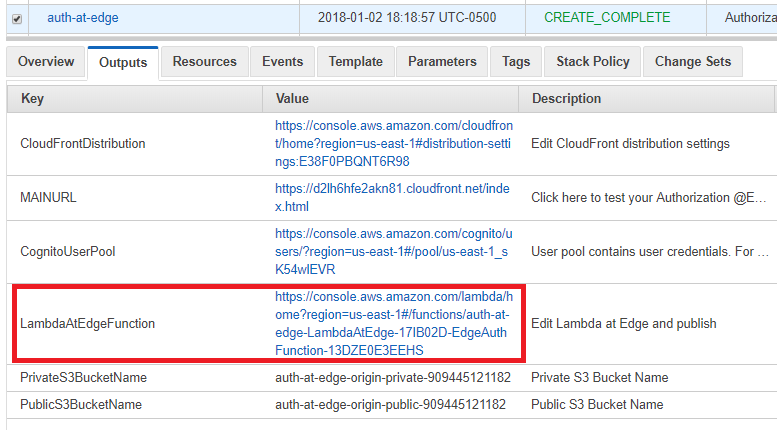Click the CREATE_COMPLETE status text
Screen dimensions: 777x430
pyautogui.click(x=607, y=18)
